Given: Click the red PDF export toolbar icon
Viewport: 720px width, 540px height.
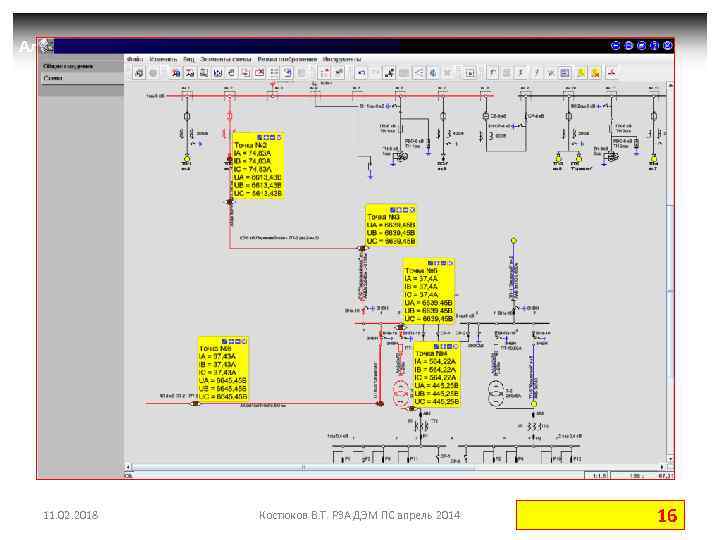Looking at the screenshot, I should point(612,73).
